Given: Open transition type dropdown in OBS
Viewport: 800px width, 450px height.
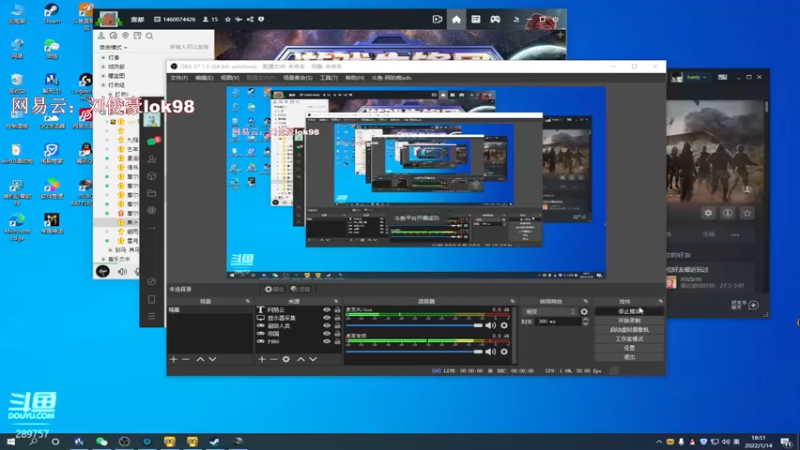Looking at the screenshot, I should pyautogui.click(x=550, y=312).
